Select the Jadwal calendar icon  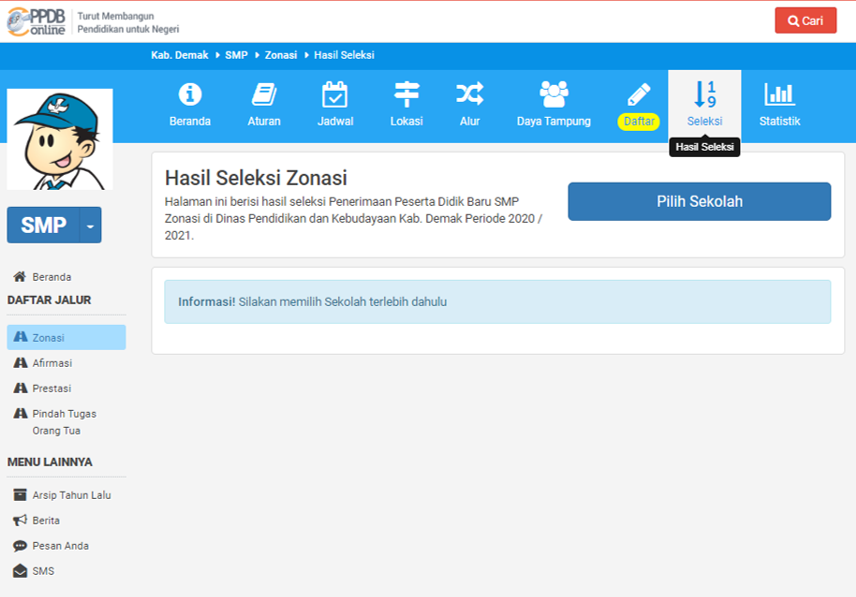tap(335, 95)
